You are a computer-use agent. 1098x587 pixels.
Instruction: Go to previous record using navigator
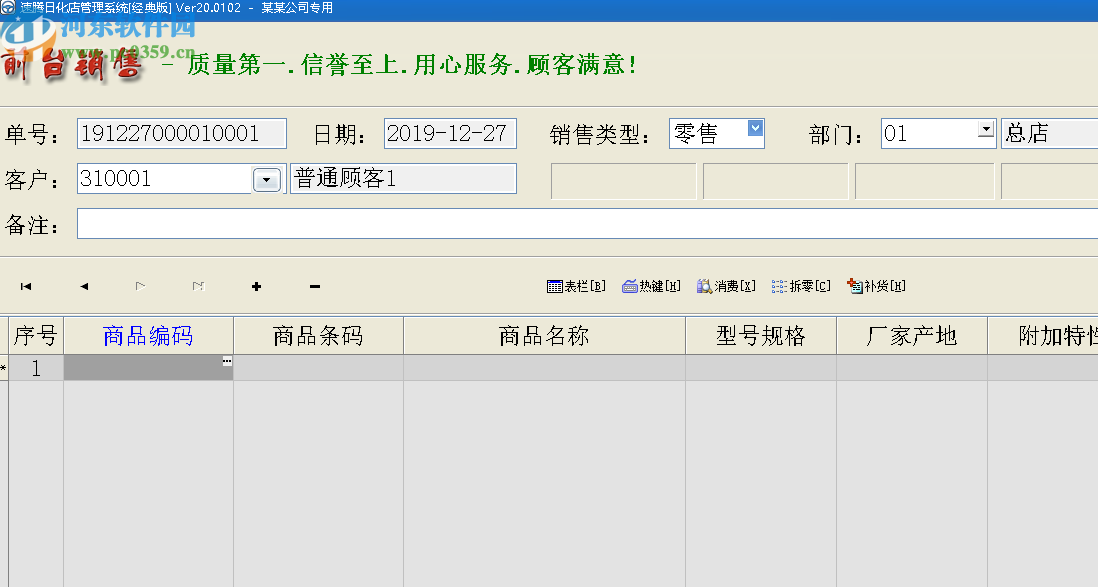(x=83, y=286)
